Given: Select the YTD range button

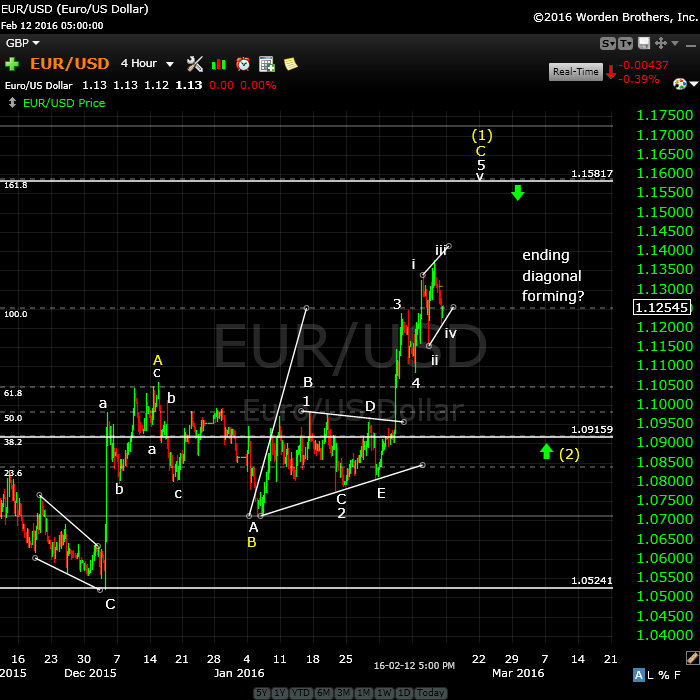Looking at the screenshot, I should (x=301, y=693).
